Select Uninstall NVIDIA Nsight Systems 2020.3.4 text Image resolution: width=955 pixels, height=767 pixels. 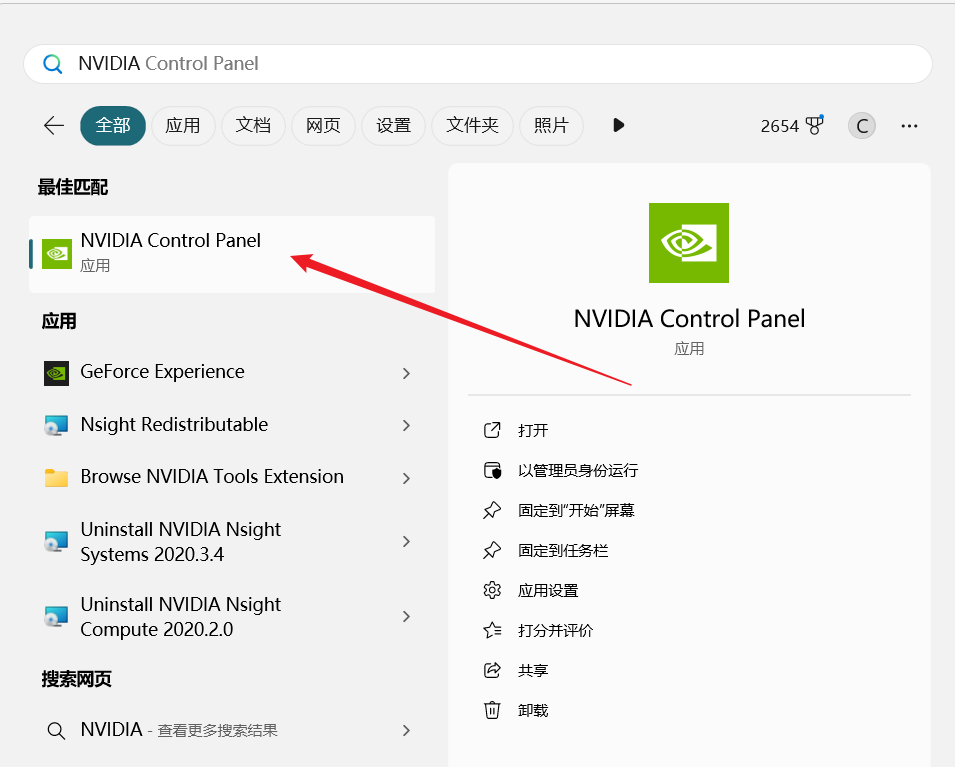[x=180, y=542]
